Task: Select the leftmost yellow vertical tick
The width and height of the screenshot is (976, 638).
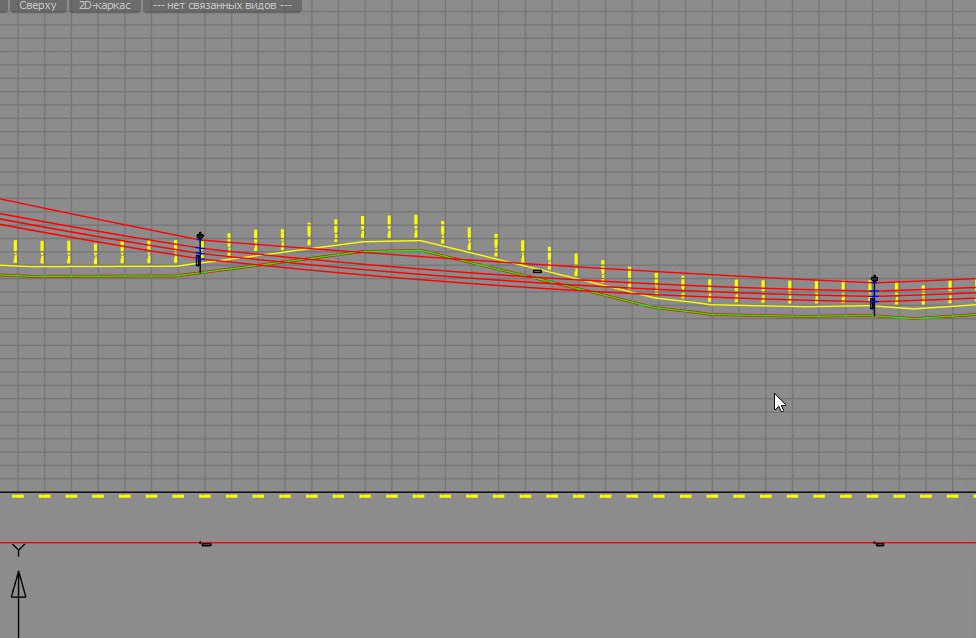Action: (15, 250)
